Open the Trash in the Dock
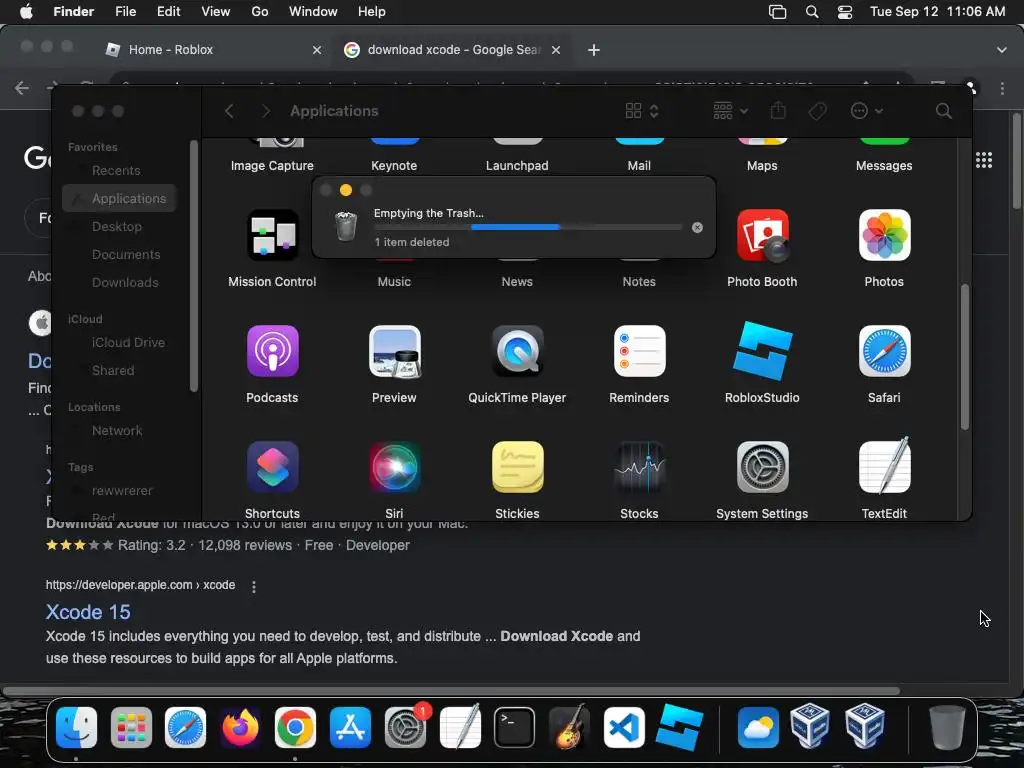Screen dimensions: 1024x768 click(947, 727)
